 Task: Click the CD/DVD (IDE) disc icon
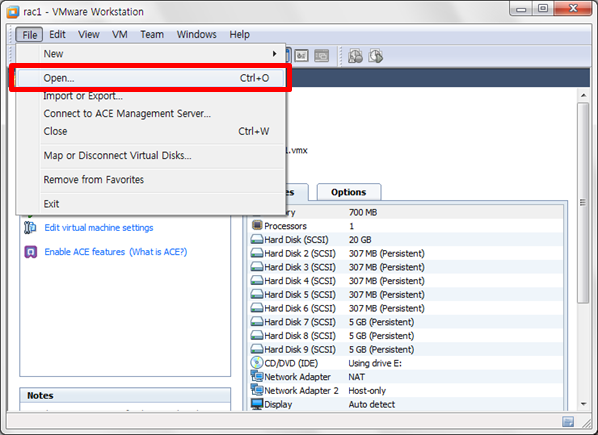click(x=257, y=363)
